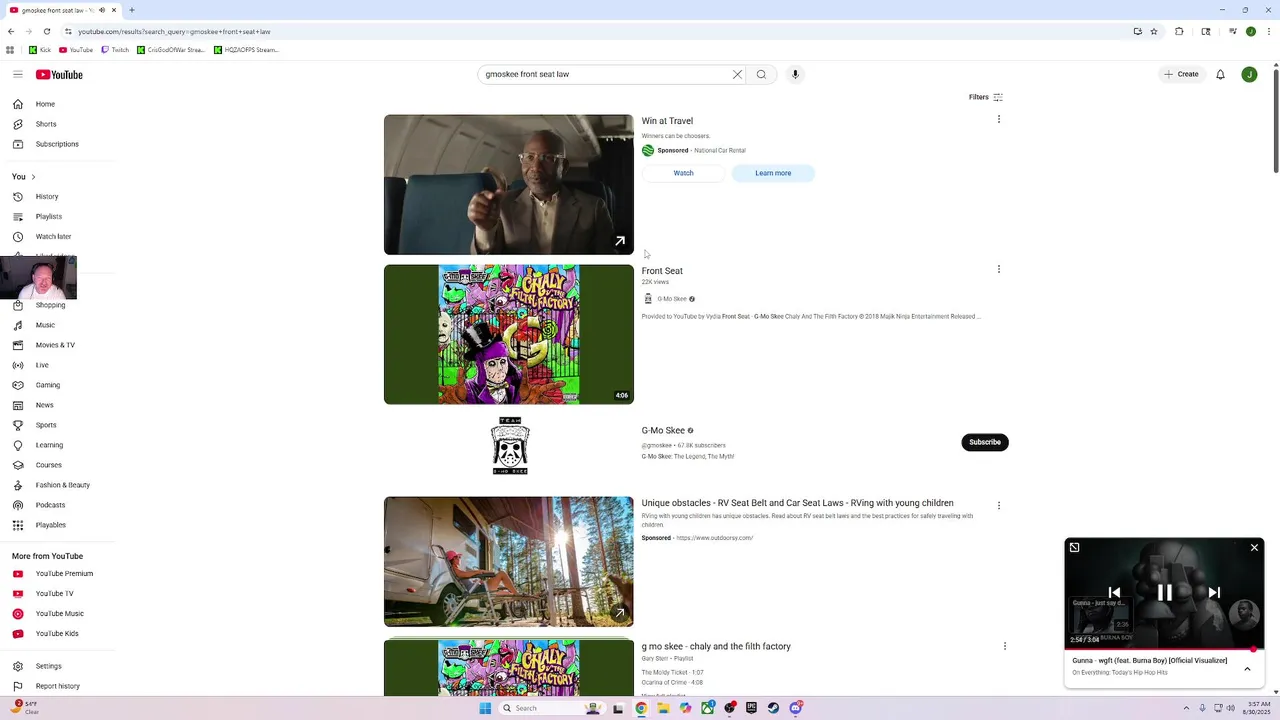The height and width of the screenshot is (720, 1280).
Task: Open the G-Mo Skee channel avatar
Action: click(510, 445)
